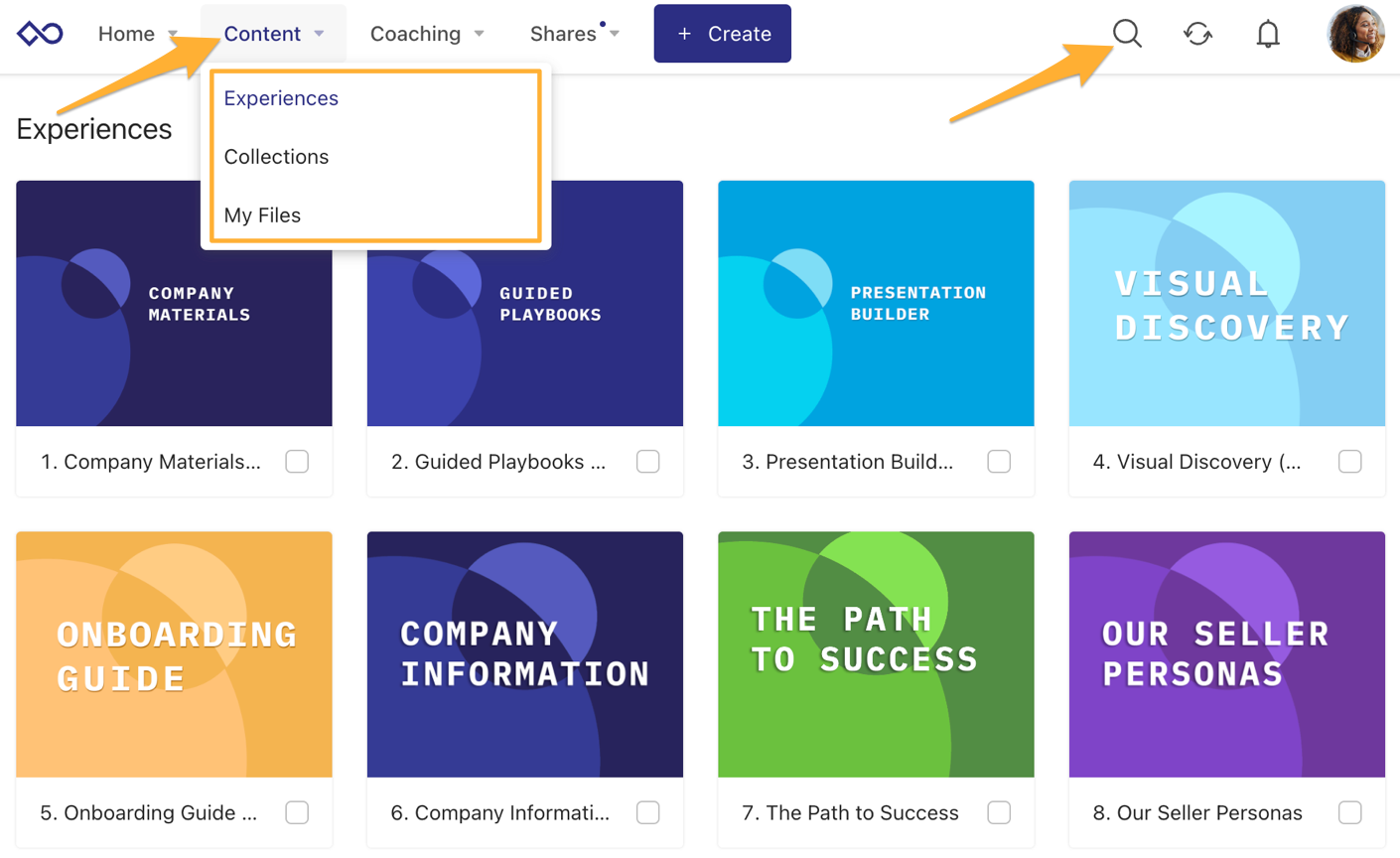
Task: Select My Files menu entry
Action: 262,215
